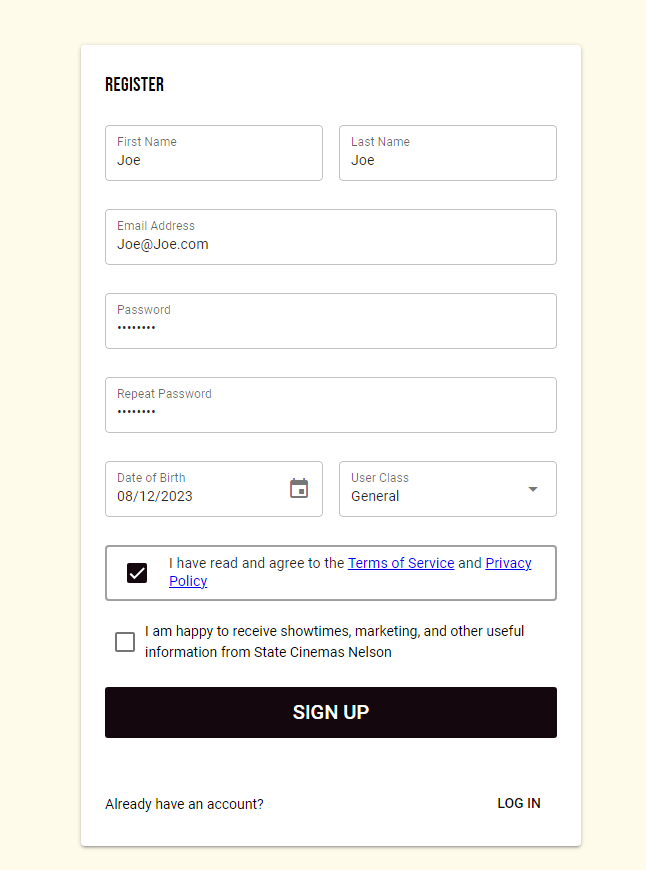This screenshot has width=646, height=870.
Task: Enable the marketing information checkbox
Action: 125,642
